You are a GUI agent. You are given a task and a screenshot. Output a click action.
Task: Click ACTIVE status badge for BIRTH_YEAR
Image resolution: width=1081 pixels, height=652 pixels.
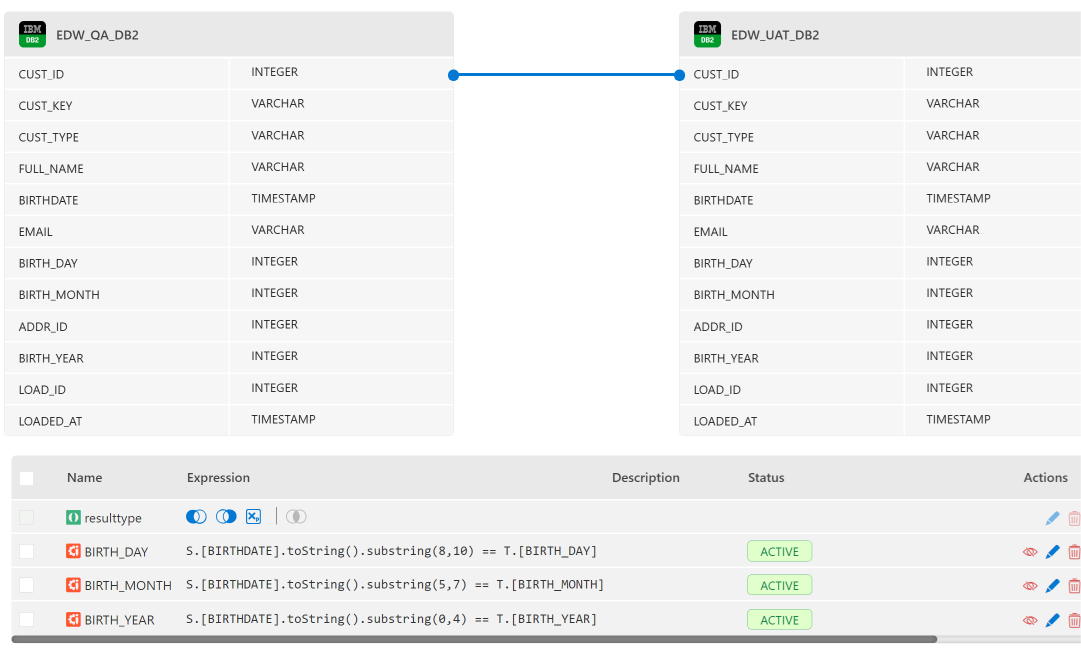tap(779, 620)
